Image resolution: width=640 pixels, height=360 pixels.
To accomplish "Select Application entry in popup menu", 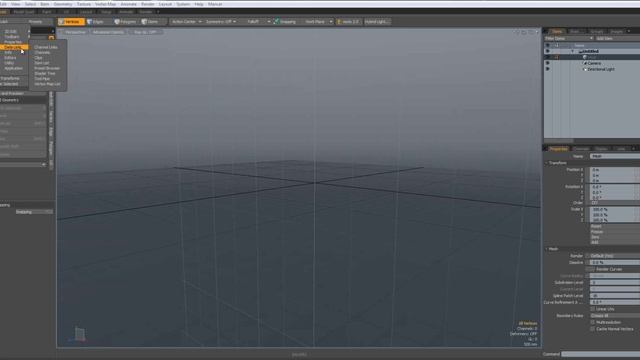I will click(13, 68).
